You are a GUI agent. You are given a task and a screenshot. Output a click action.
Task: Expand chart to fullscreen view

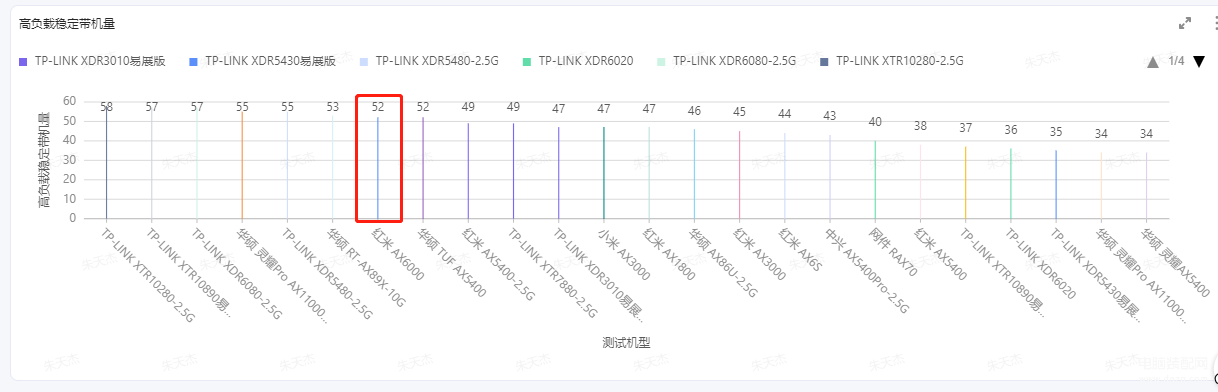pyautogui.click(x=1185, y=22)
